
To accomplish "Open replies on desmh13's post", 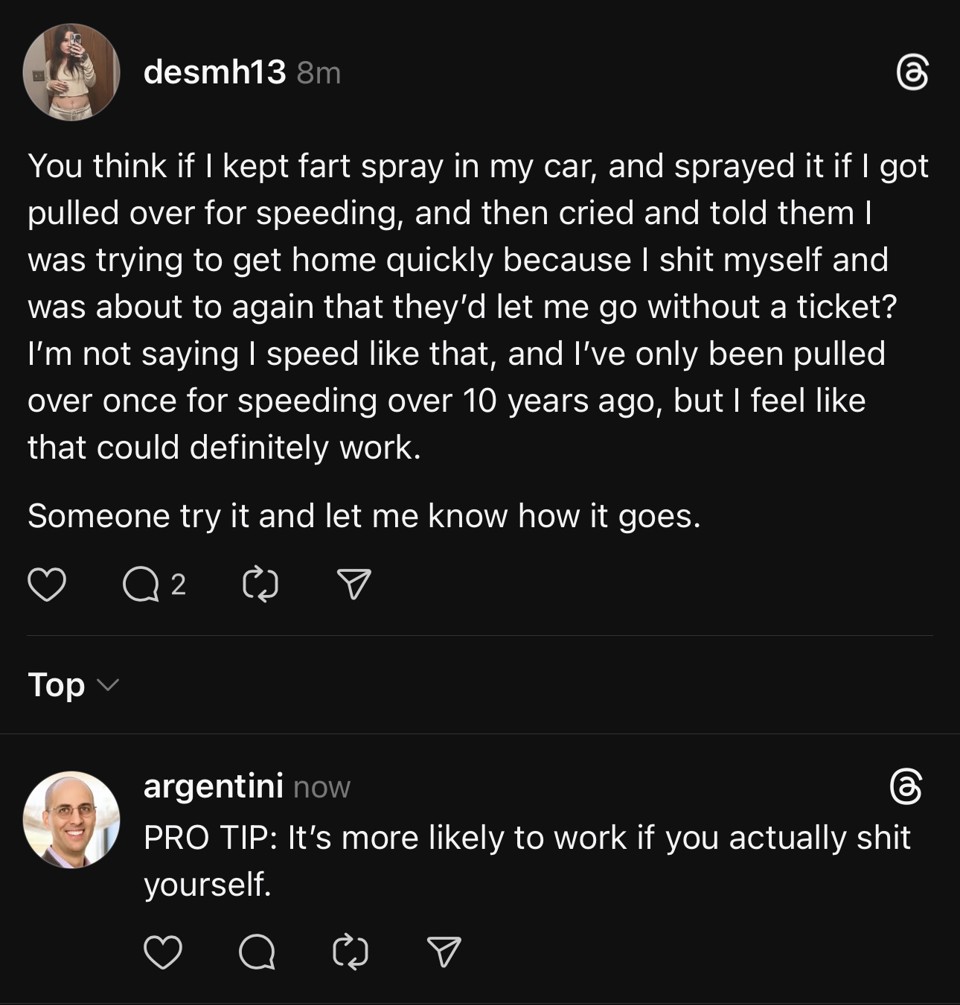I will (x=140, y=584).
